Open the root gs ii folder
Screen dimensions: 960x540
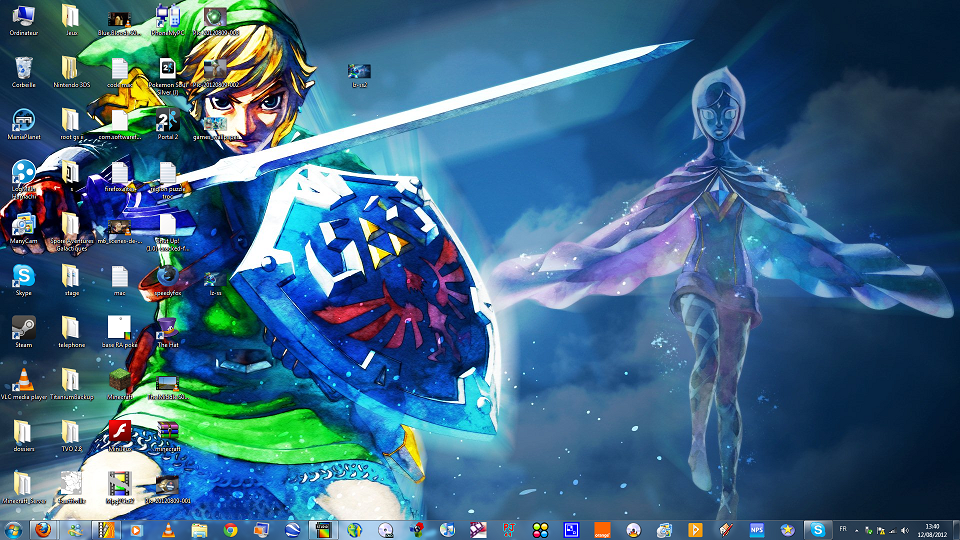coord(71,124)
